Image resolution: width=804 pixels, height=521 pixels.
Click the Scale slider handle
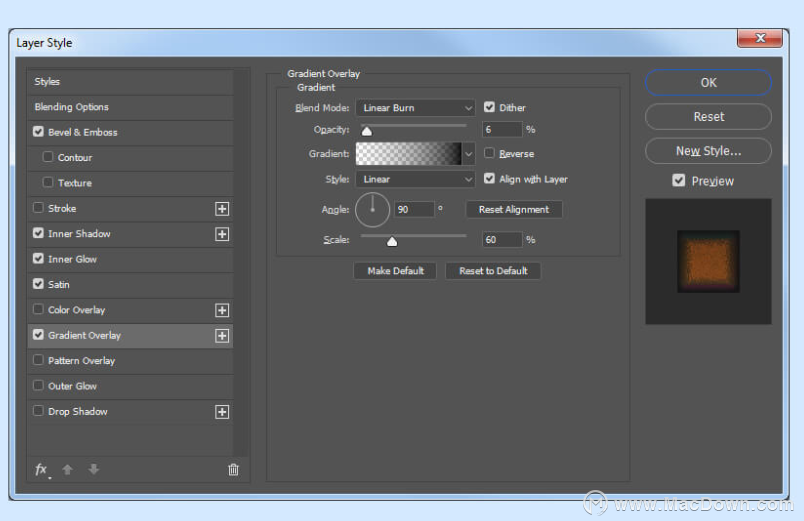click(x=392, y=241)
